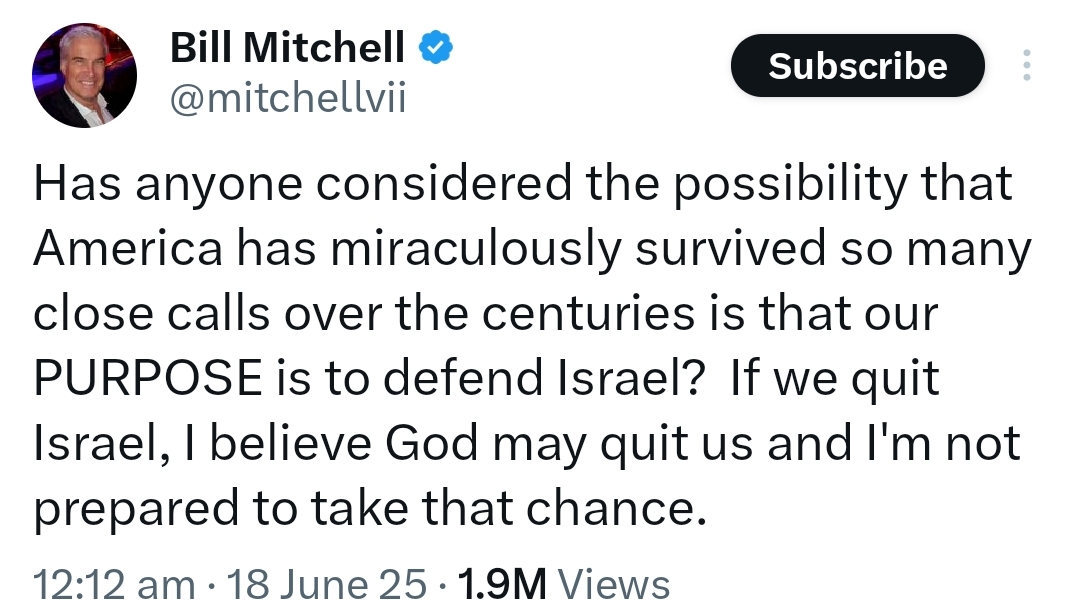Open the "Views" analytics label
The height and width of the screenshot is (616, 1080).
613,584
